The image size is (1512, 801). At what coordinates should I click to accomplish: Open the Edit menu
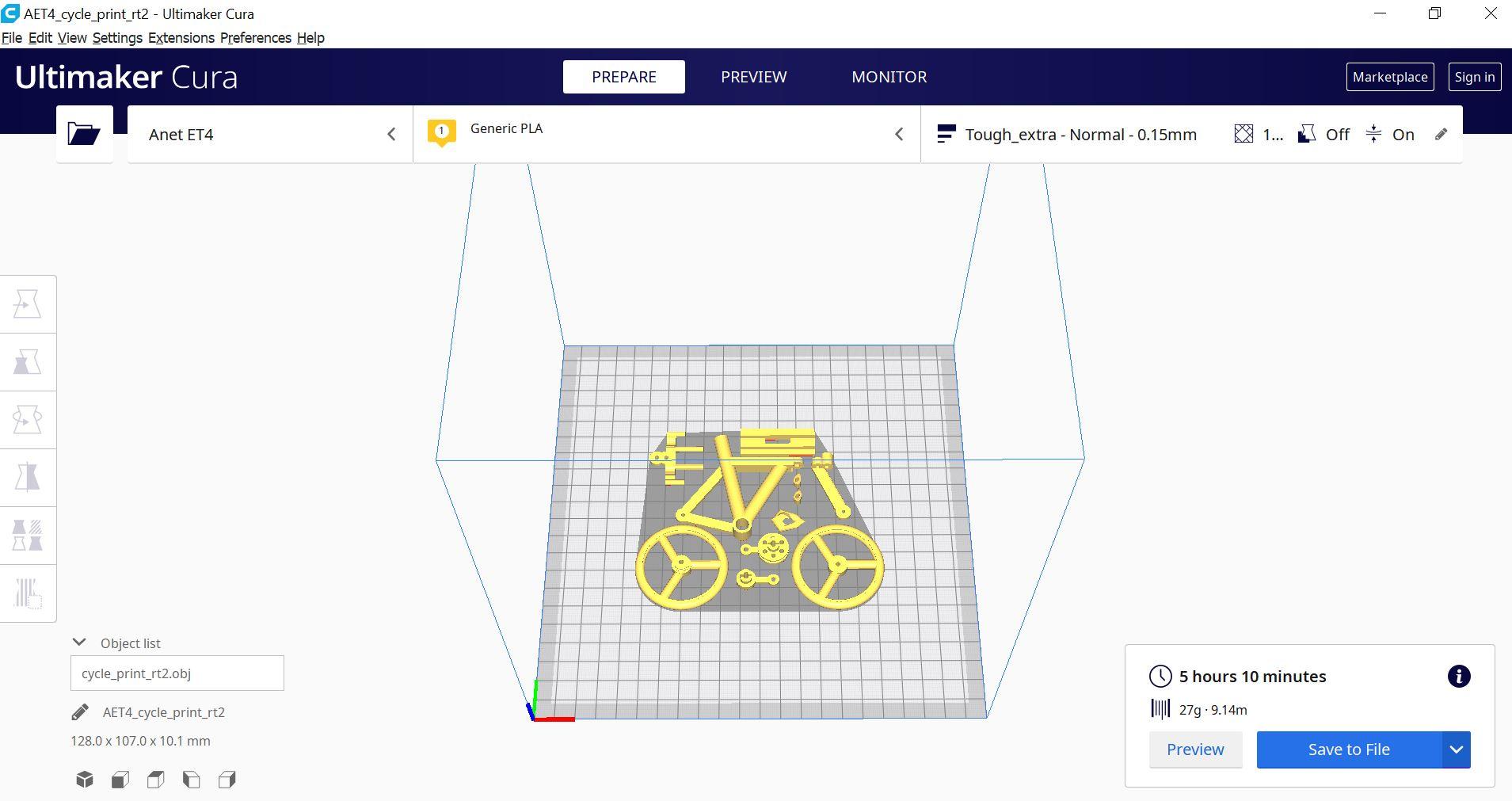[x=40, y=38]
